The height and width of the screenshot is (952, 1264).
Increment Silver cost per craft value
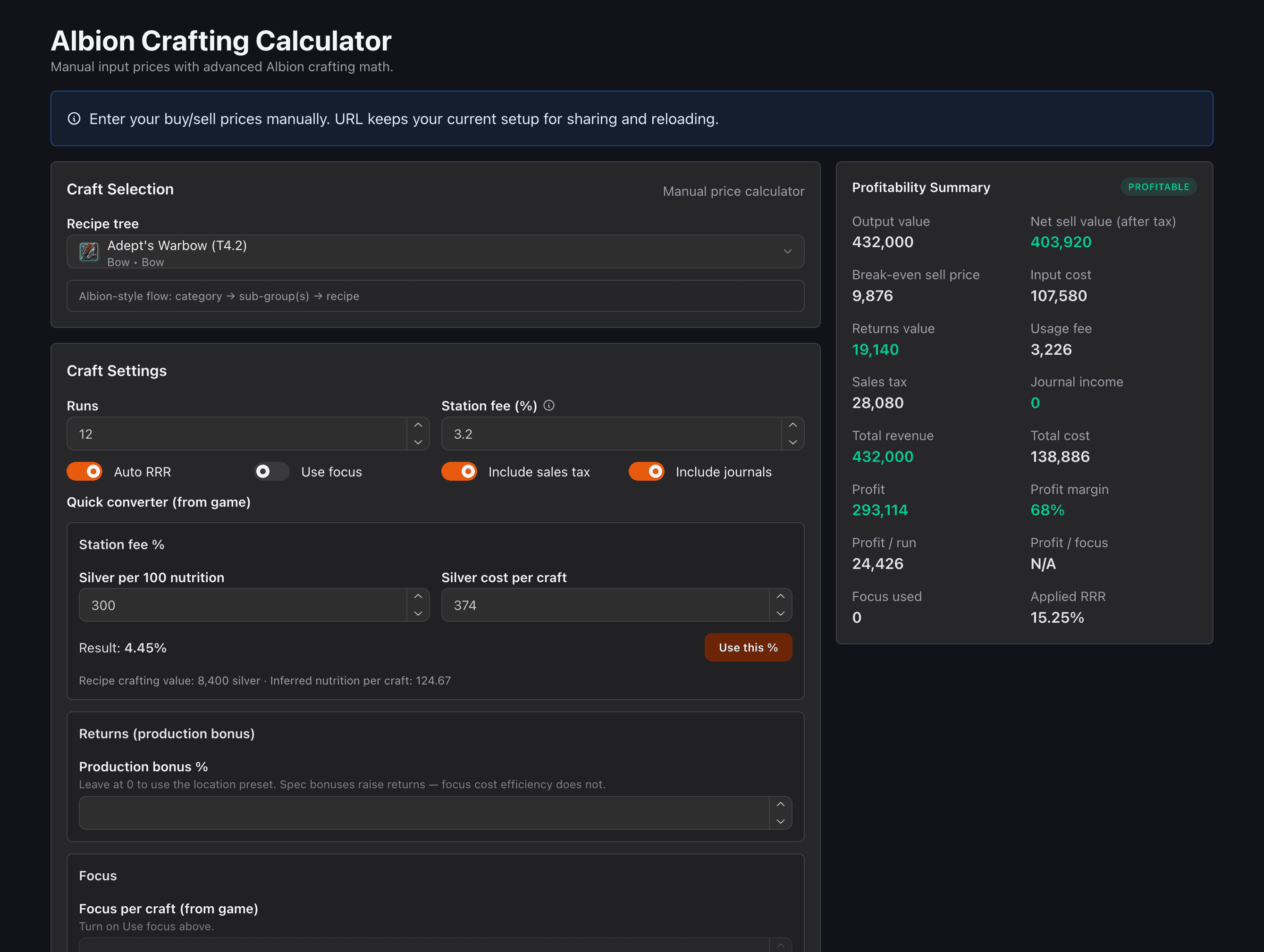tap(781, 597)
